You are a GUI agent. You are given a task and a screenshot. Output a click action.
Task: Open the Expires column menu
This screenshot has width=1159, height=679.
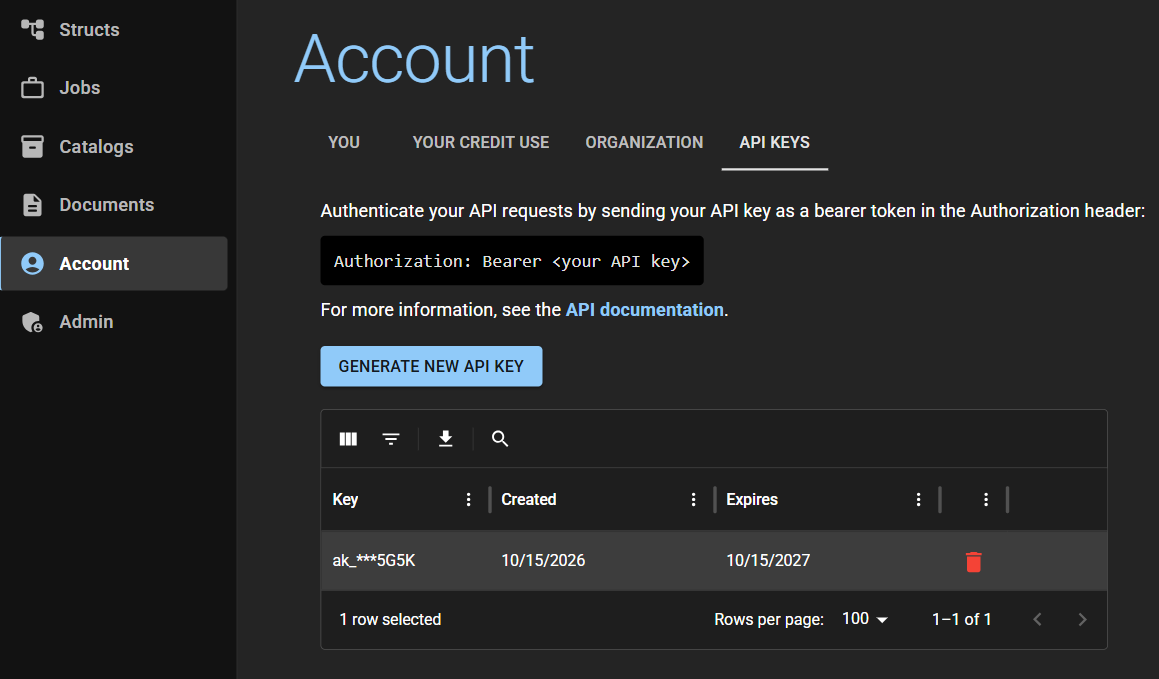918,499
